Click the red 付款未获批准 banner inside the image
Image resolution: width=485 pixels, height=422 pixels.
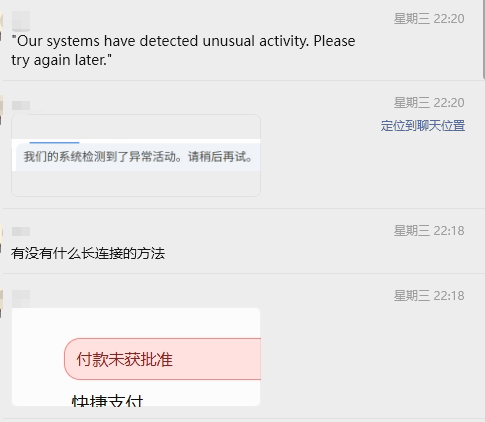click(162, 359)
